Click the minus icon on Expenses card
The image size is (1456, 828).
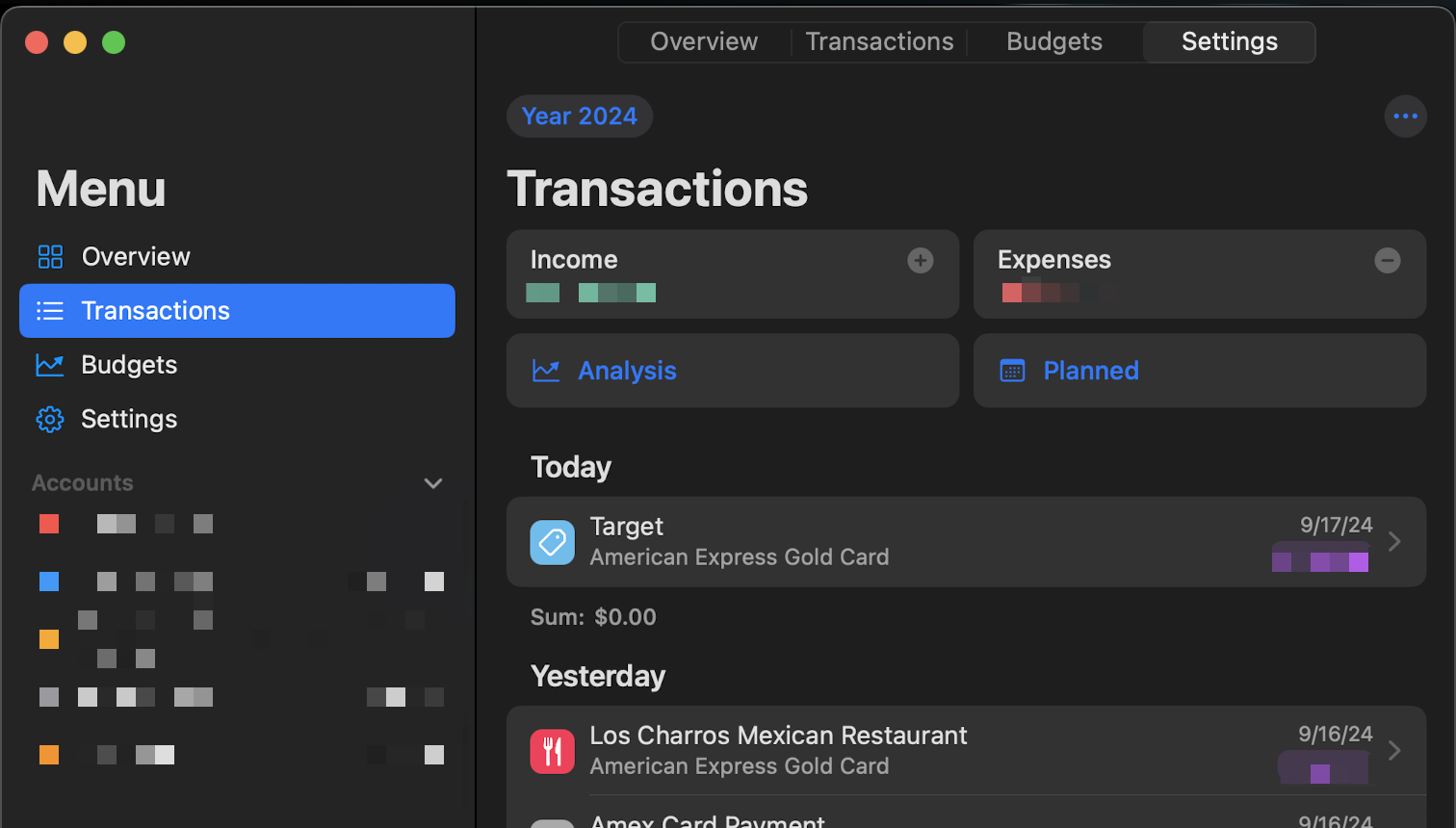(x=1387, y=260)
